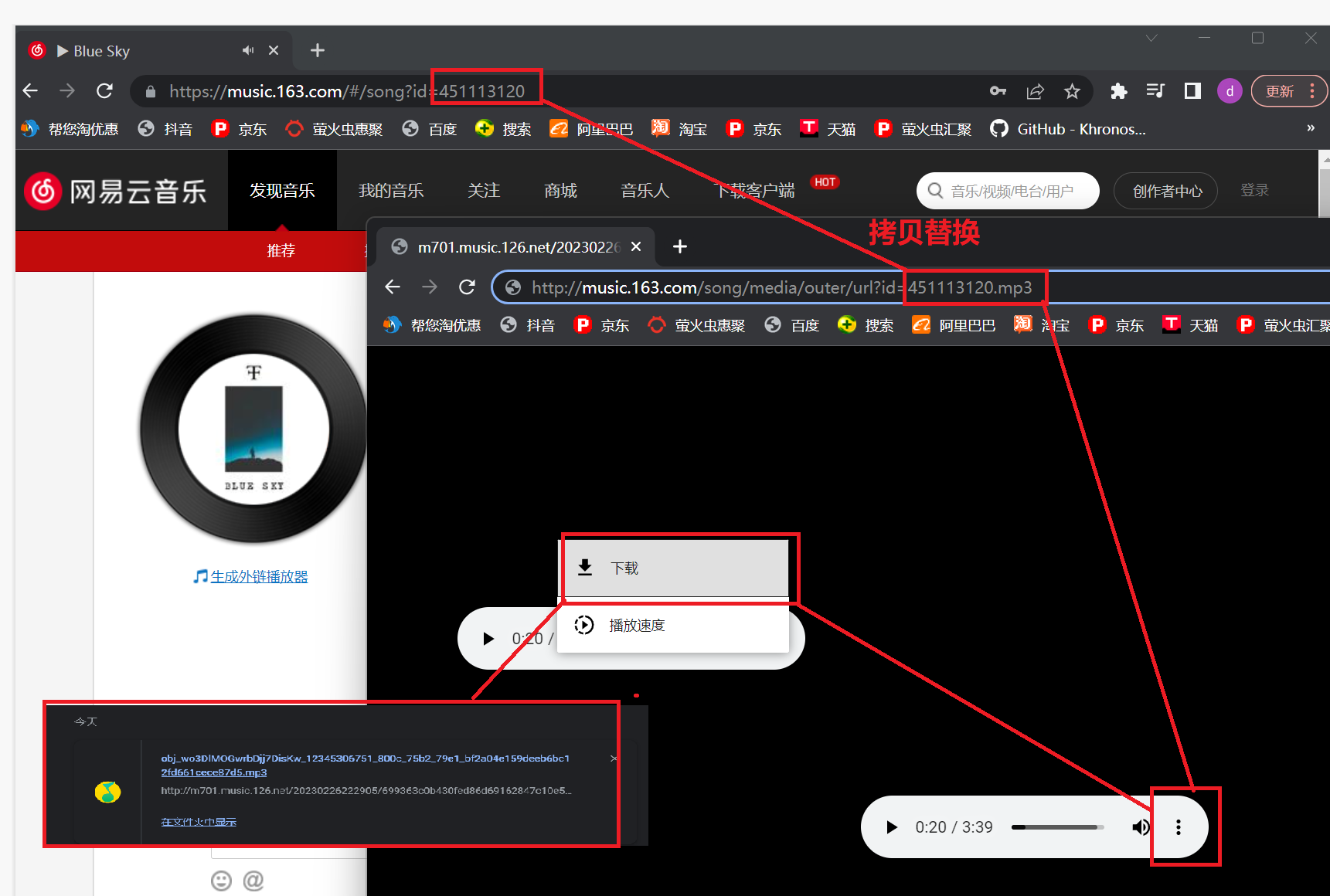The width and height of the screenshot is (1330, 896).
Task: Play audio in the 0:20 / 3:39 player
Action: click(x=891, y=827)
